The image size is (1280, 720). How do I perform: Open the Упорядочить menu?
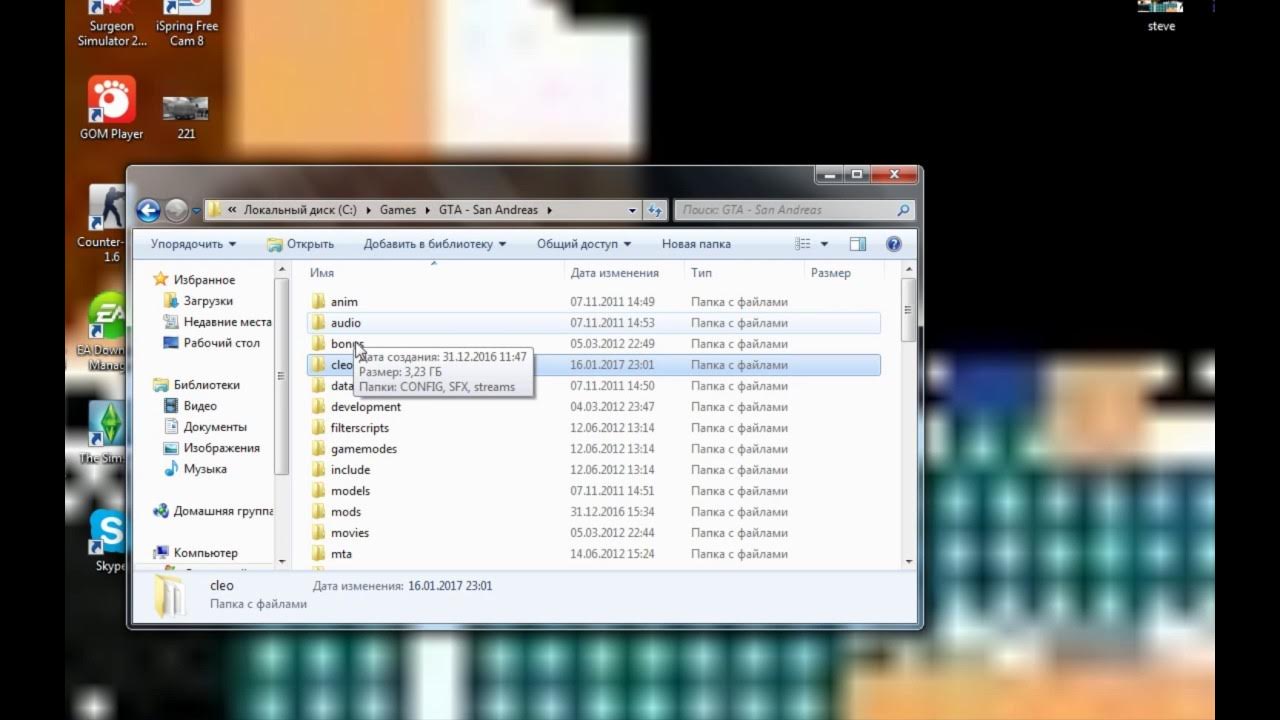click(x=193, y=244)
